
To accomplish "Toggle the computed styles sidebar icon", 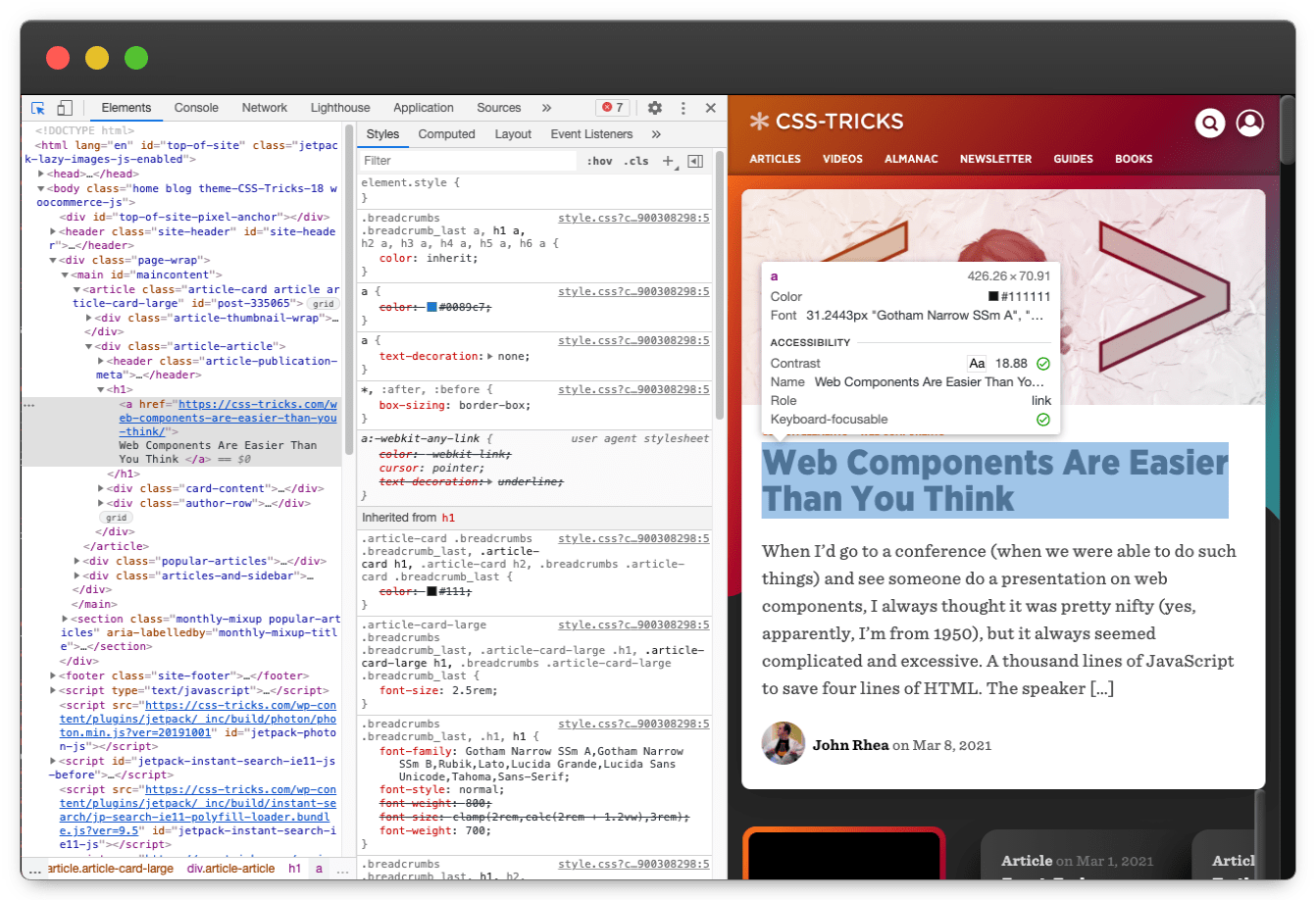I will tap(695, 161).
